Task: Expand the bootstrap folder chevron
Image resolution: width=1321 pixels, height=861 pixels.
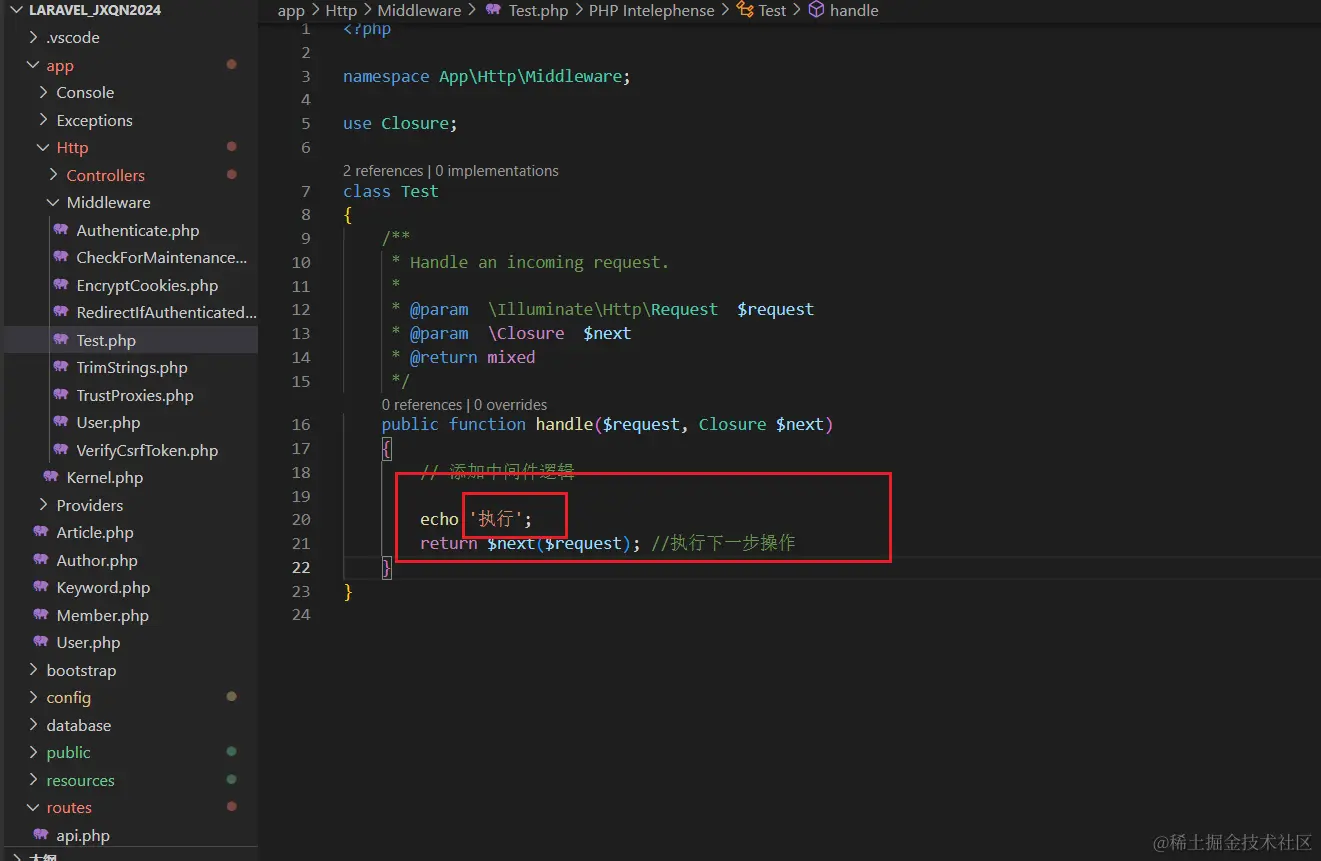Action: tap(34, 670)
